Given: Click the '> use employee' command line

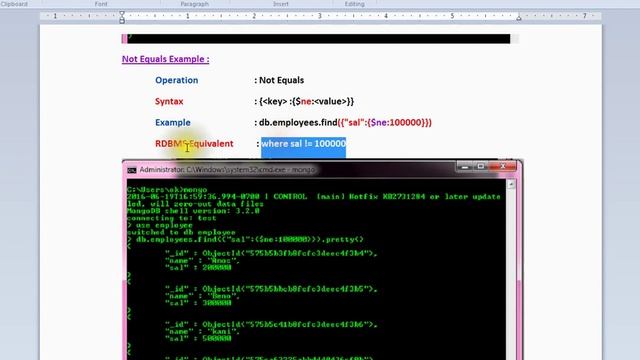Looking at the screenshot, I should (x=160, y=225).
